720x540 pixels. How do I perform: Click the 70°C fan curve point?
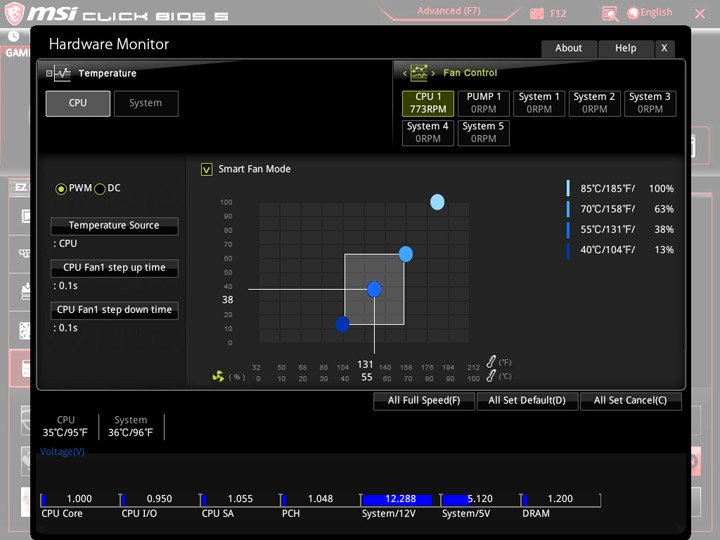pos(405,254)
